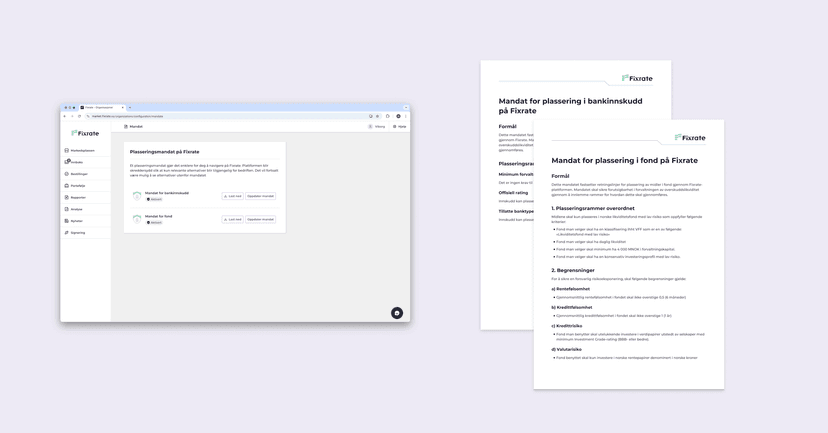Go to Bestillinger in the sidebar

79,174
